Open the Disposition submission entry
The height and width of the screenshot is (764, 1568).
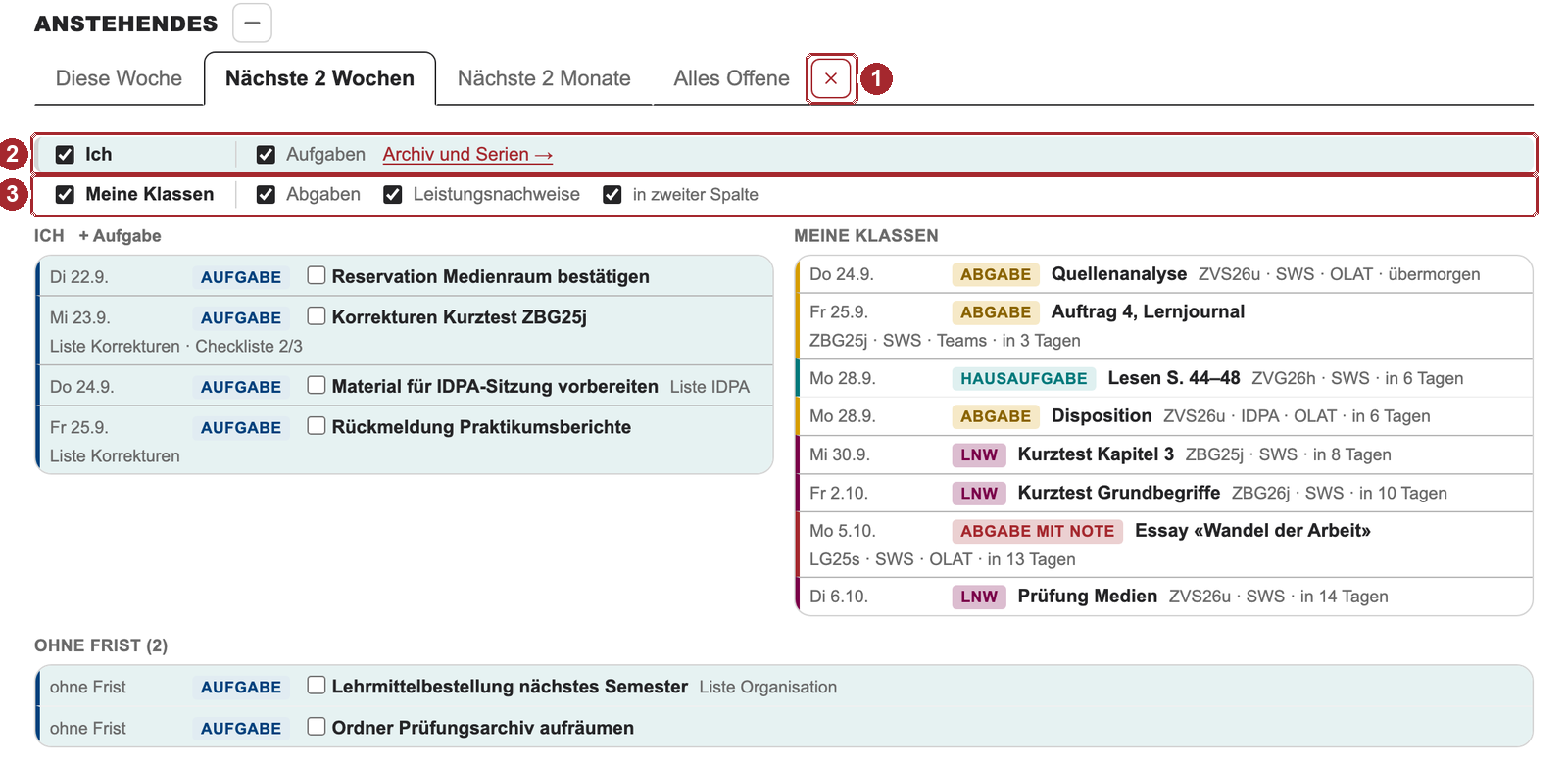point(1102,416)
